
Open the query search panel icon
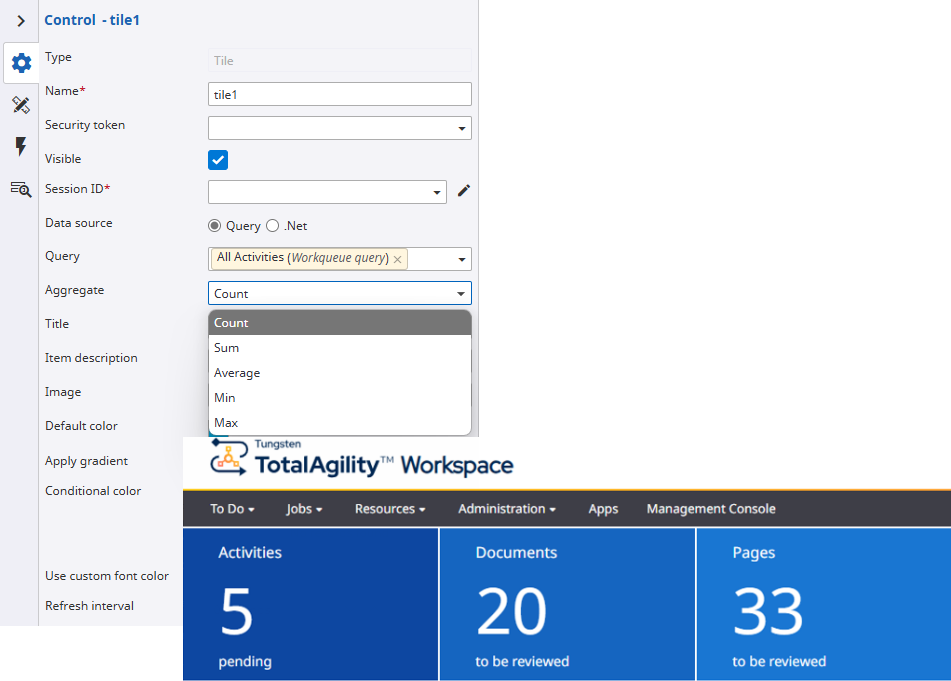point(20,189)
